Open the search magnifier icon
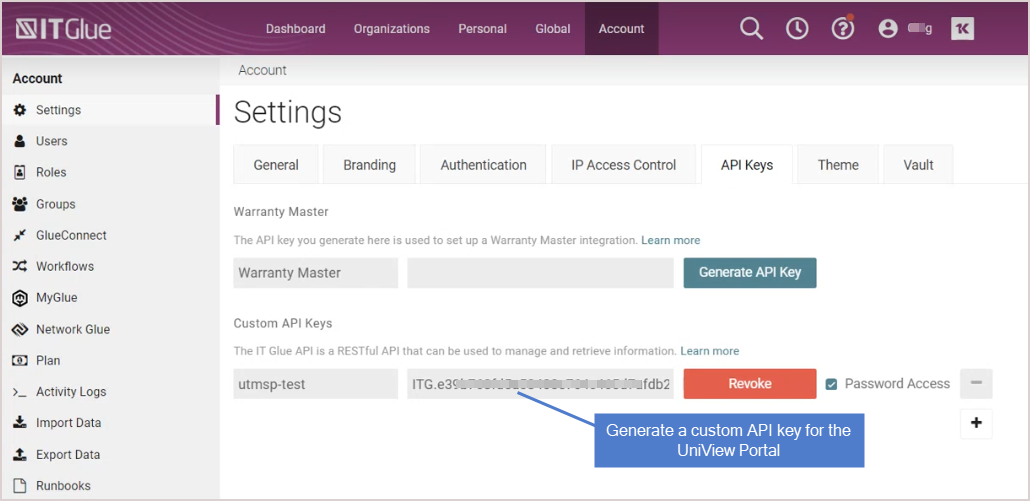Viewport: 1030px width, 501px height. 751,29
